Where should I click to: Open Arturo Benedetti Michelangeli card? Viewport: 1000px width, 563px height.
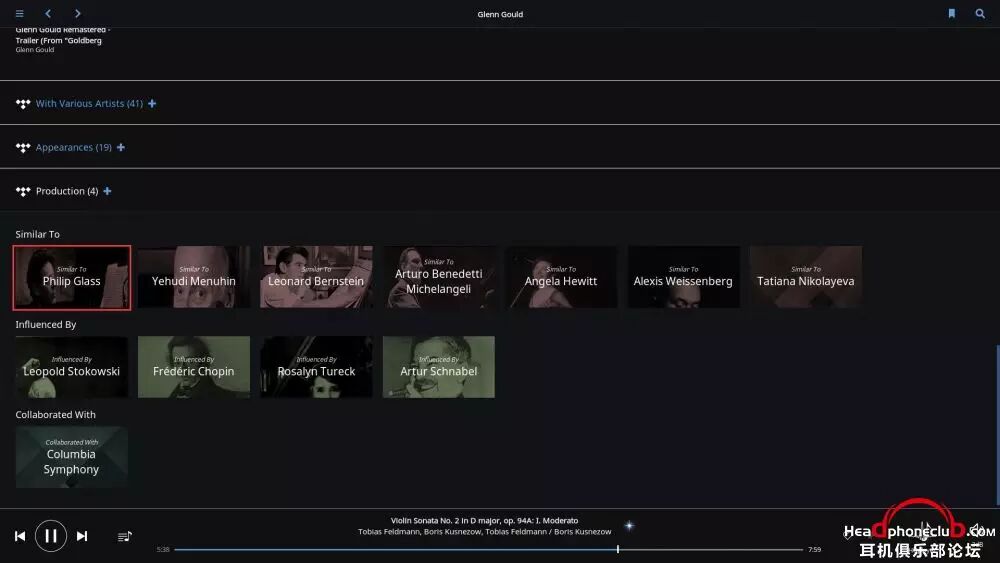pyautogui.click(x=439, y=277)
